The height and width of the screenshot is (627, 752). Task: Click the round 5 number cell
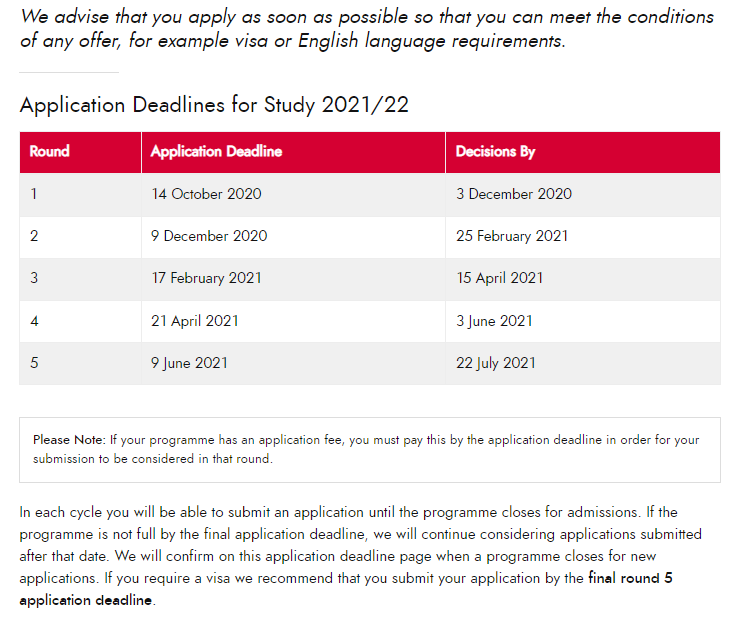tap(80, 363)
